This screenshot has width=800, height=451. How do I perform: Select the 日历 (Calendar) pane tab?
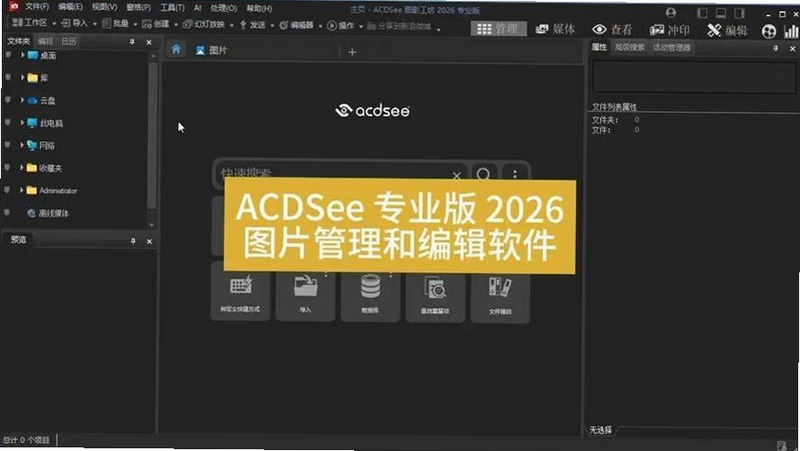[x=68, y=41]
